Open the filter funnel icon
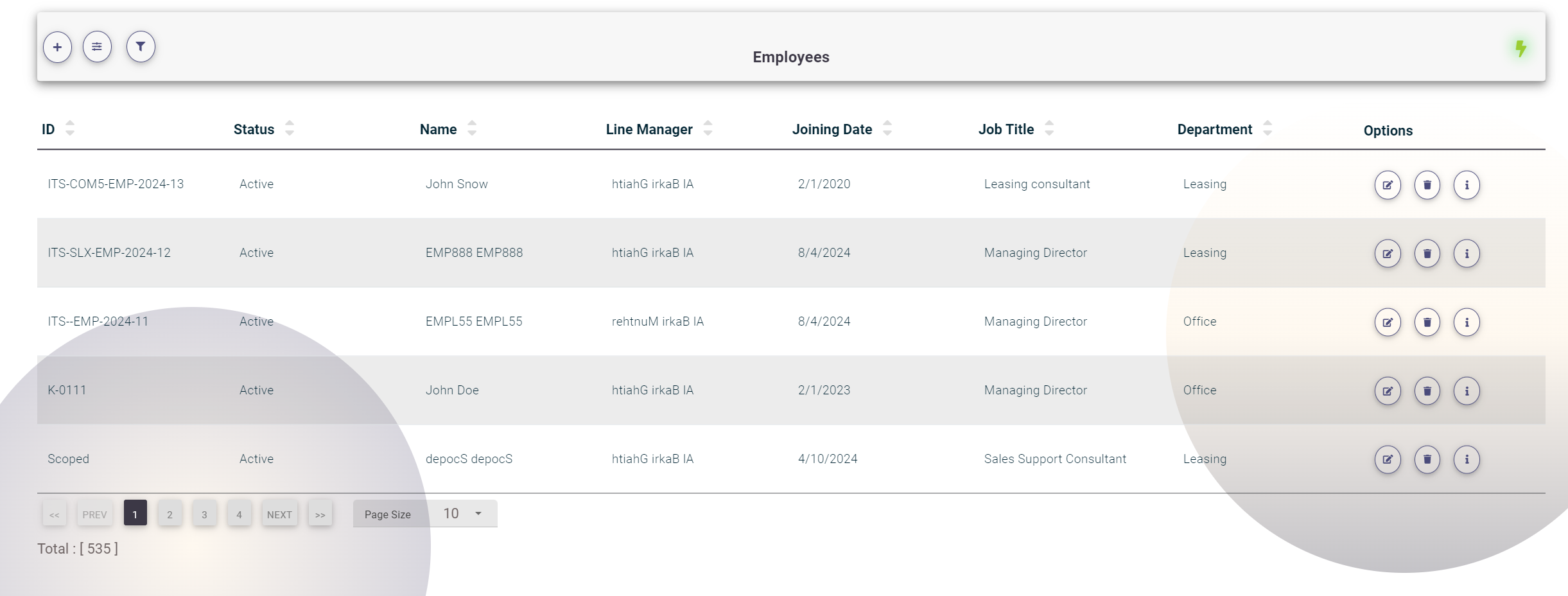Image resolution: width=1568 pixels, height=596 pixels. [x=141, y=47]
